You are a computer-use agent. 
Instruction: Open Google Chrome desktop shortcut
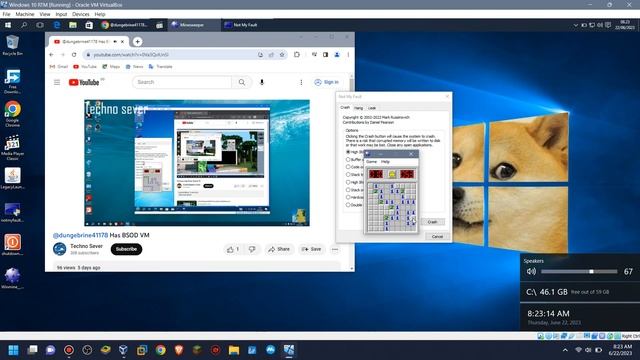(12, 114)
